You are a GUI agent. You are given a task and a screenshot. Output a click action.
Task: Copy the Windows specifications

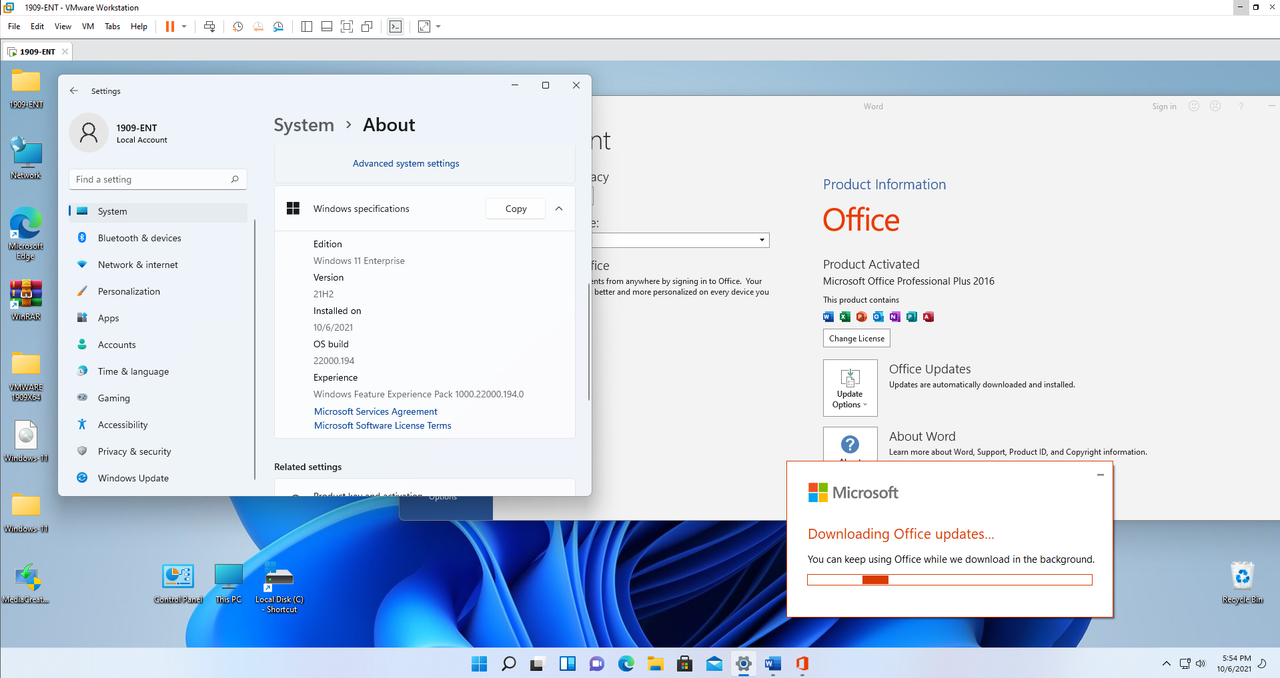(516, 209)
